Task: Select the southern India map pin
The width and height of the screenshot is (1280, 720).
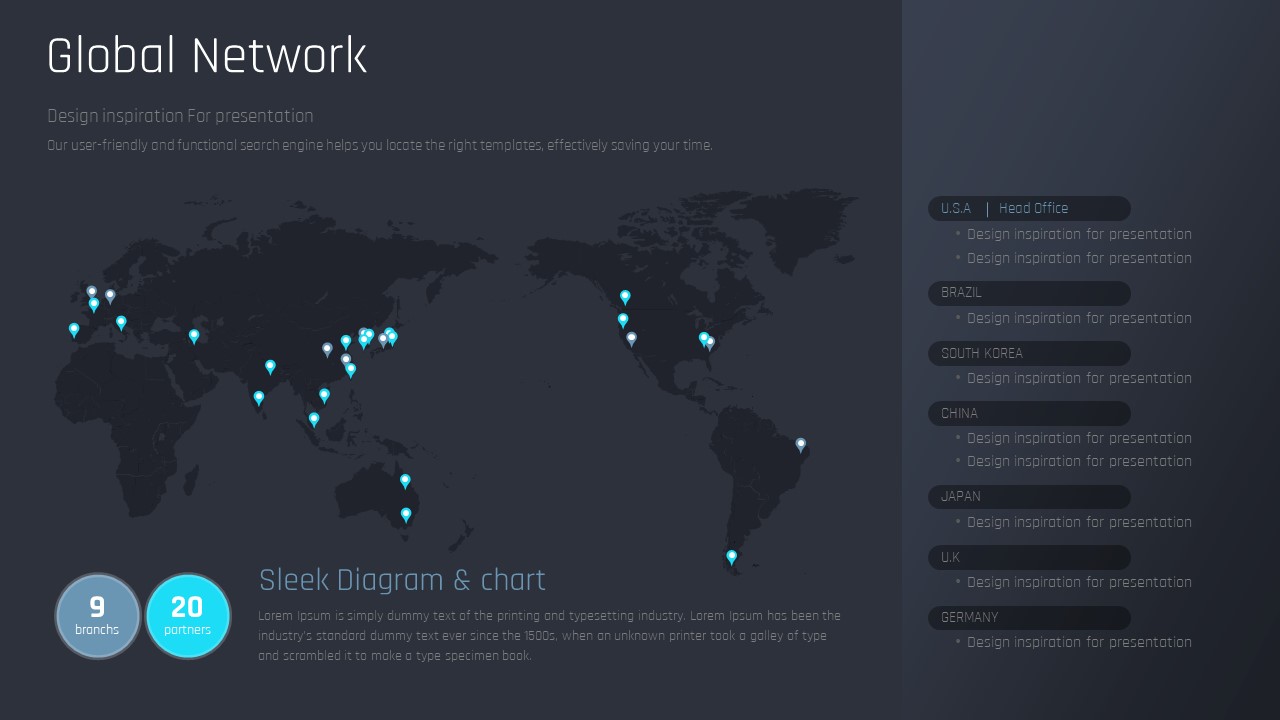Action: [259, 398]
